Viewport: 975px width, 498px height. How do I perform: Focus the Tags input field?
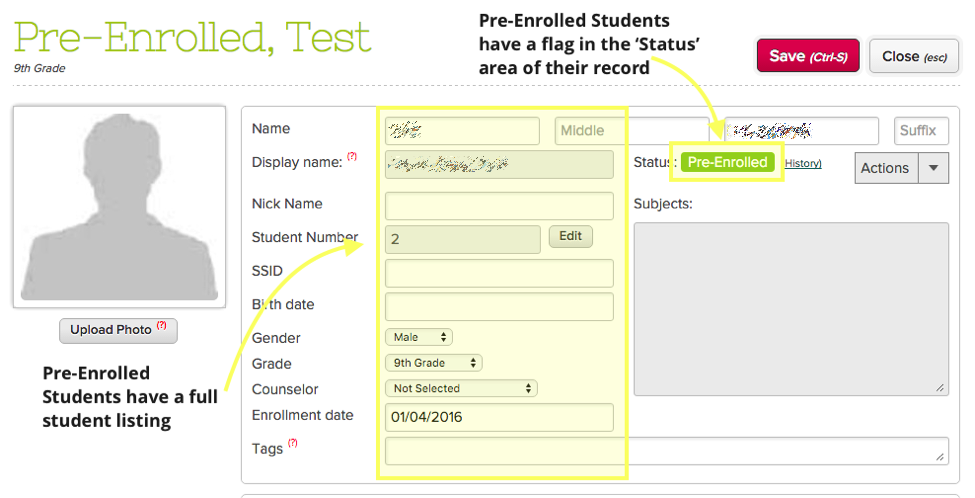click(x=667, y=451)
